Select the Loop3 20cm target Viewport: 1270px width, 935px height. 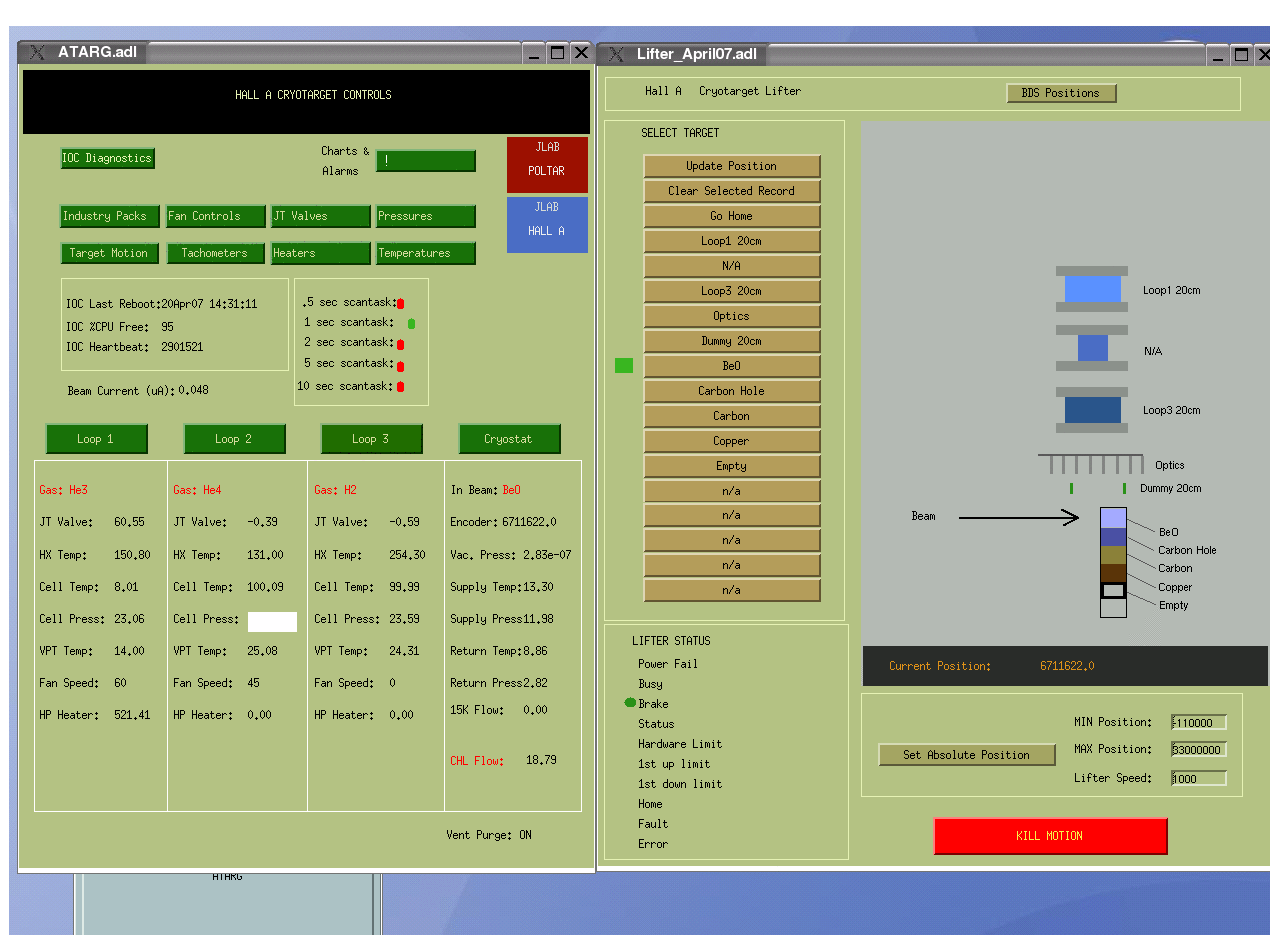tap(732, 291)
